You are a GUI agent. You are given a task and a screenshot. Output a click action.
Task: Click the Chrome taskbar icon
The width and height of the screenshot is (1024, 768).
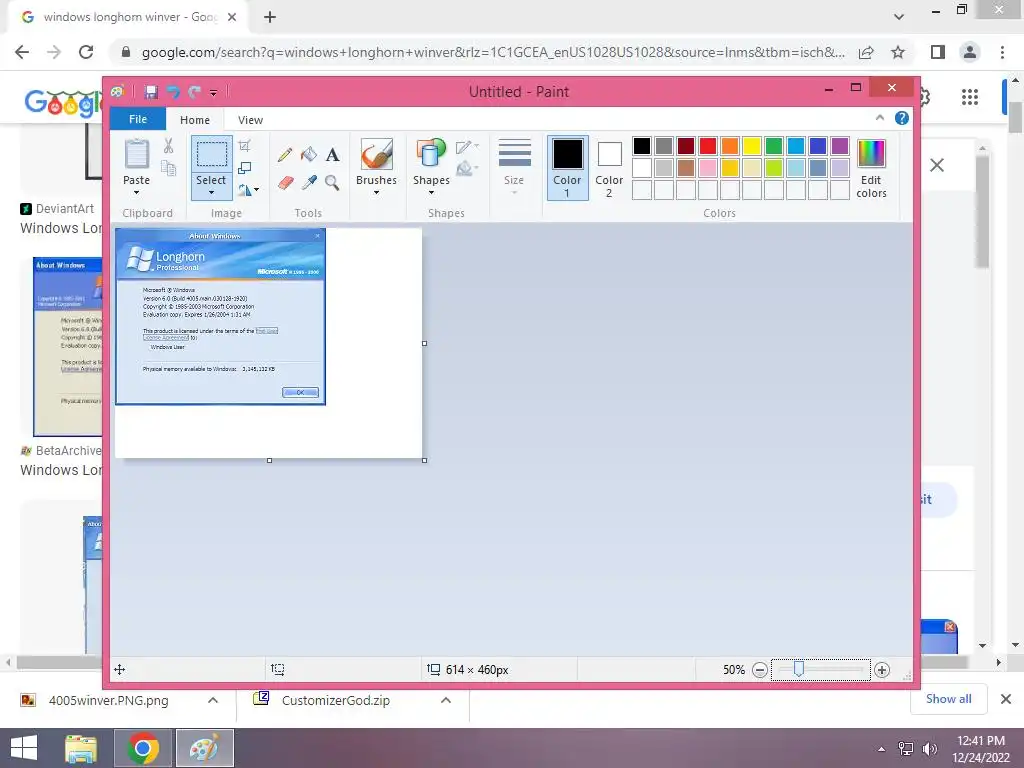pos(143,748)
